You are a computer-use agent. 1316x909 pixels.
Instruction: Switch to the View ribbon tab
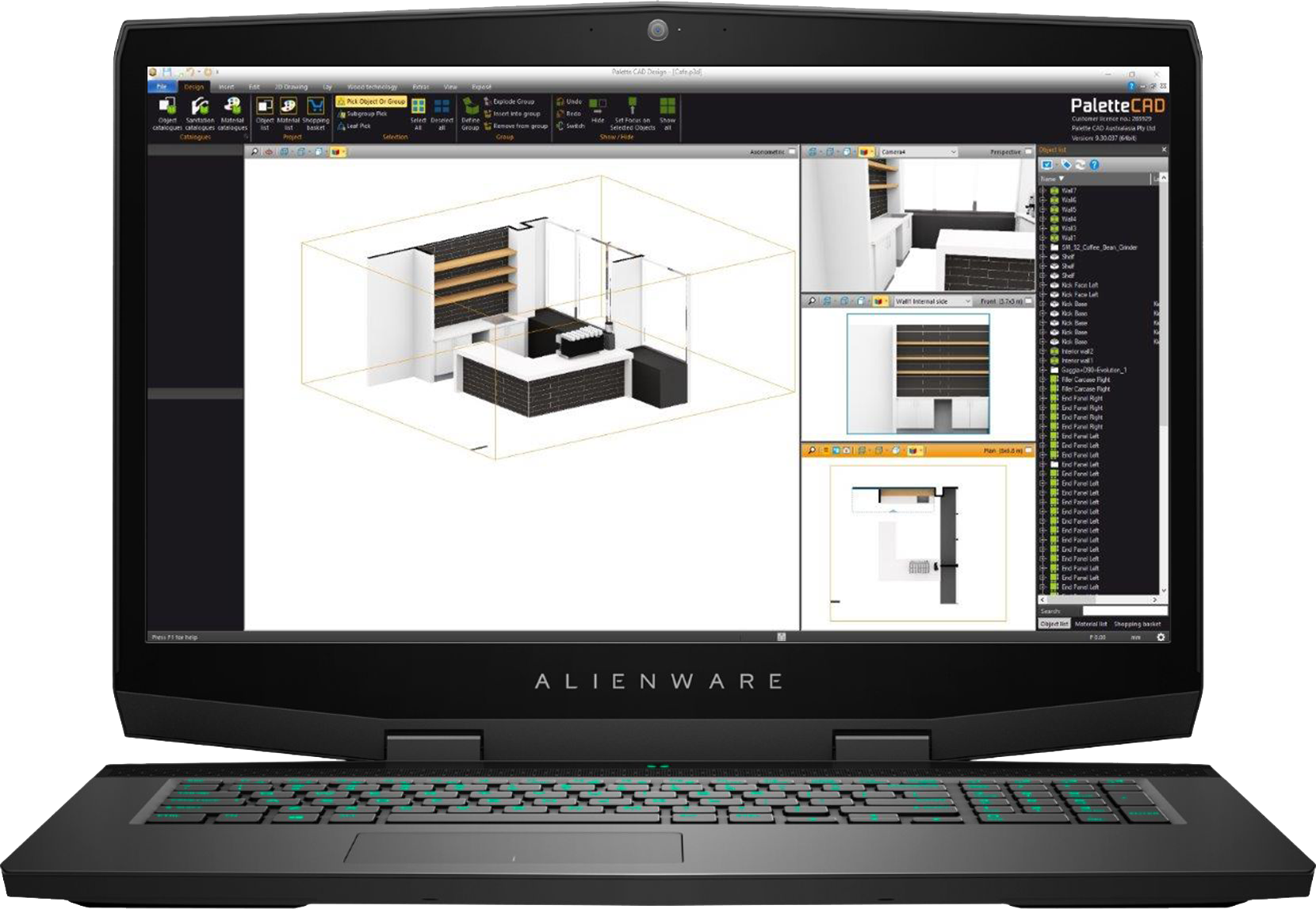point(450,86)
